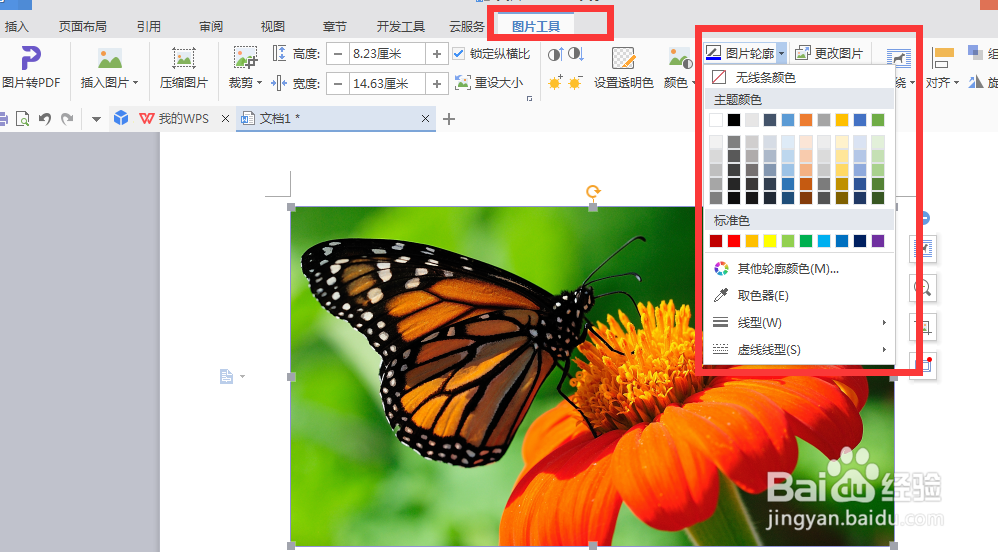Open quick access toolbar customize arrow
The height and width of the screenshot is (552, 998).
pyautogui.click(x=96, y=119)
